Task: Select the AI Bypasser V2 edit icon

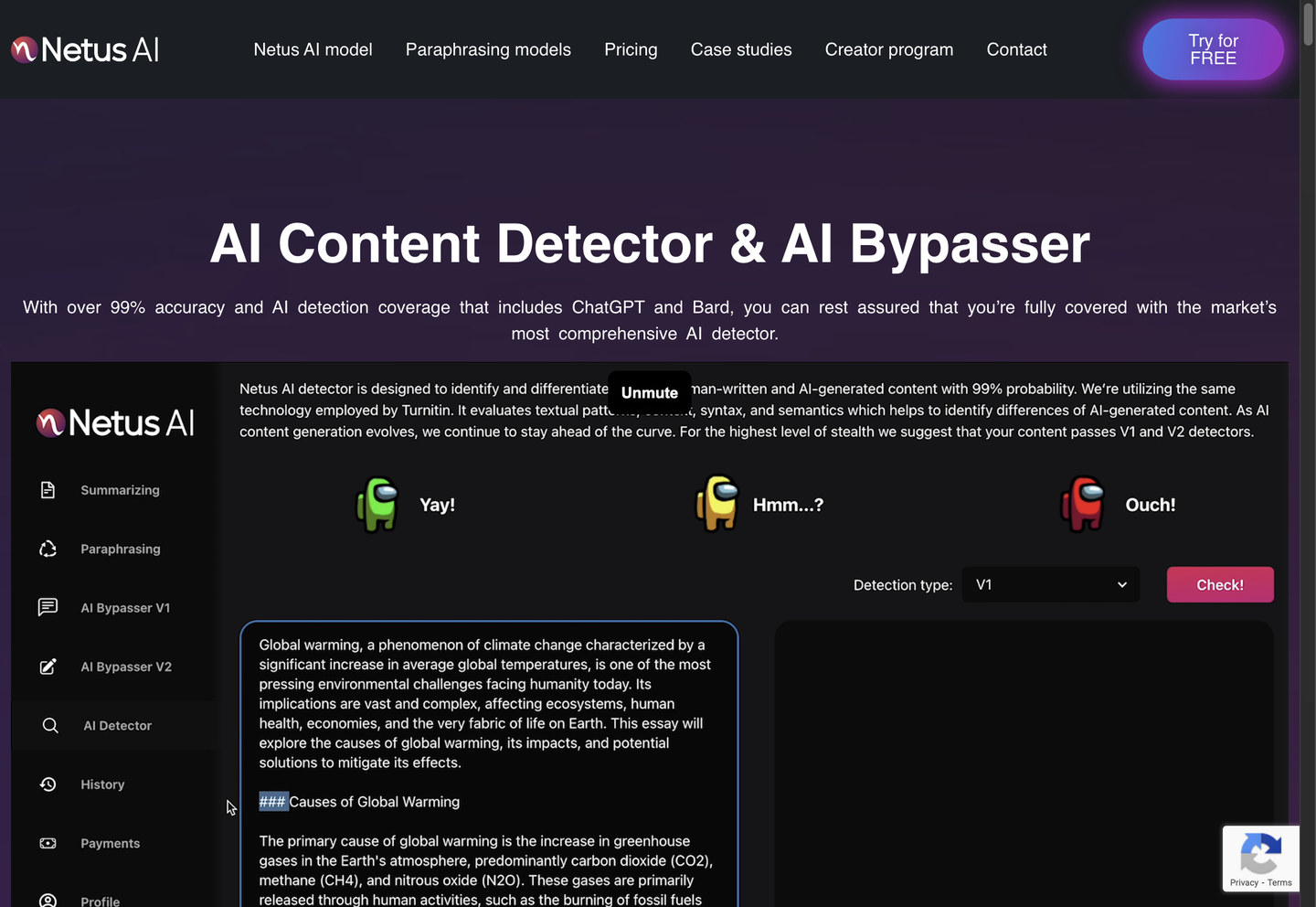Action: point(48,667)
